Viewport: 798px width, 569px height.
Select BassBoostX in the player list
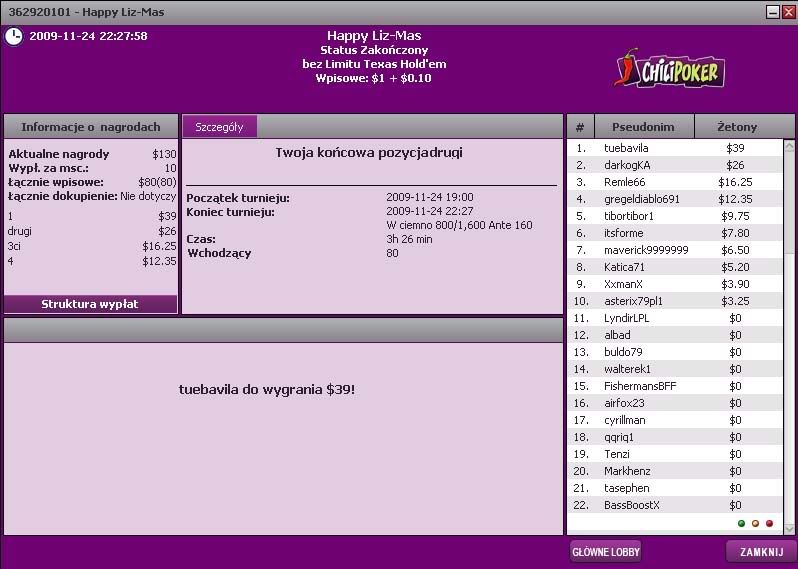click(632, 505)
